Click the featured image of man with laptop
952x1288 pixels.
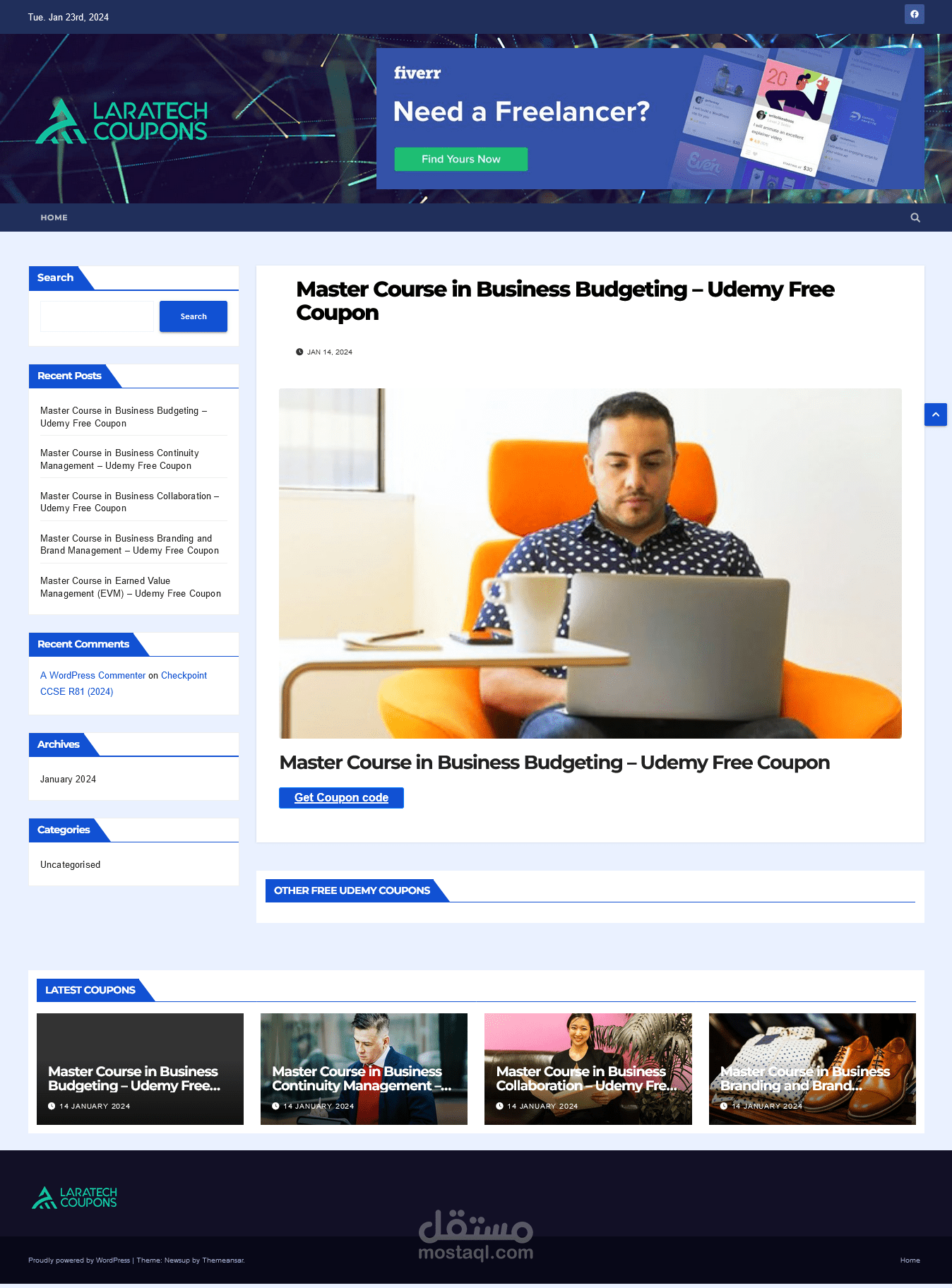(590, 563)
